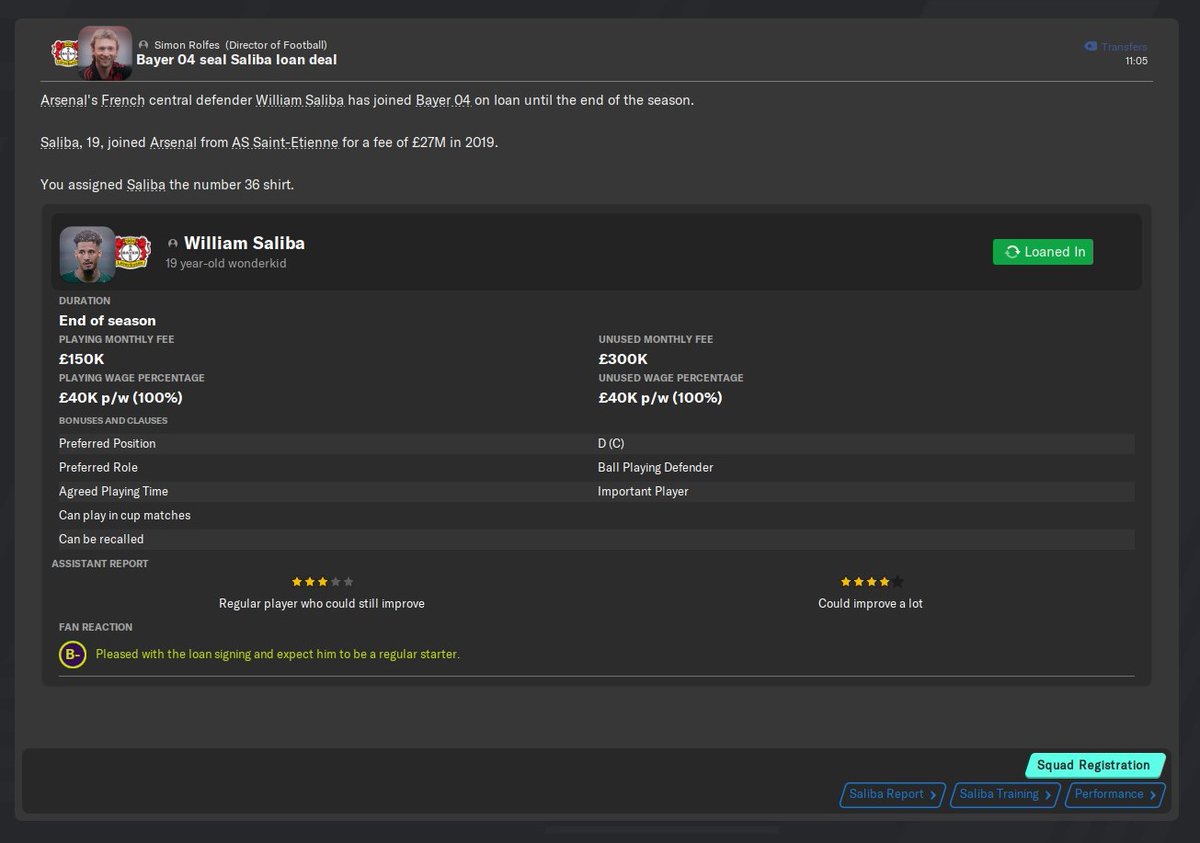Open Simon Rolfes' portrait photo
The height and width of the screenshot is (843, 1200).
[105, 53]
